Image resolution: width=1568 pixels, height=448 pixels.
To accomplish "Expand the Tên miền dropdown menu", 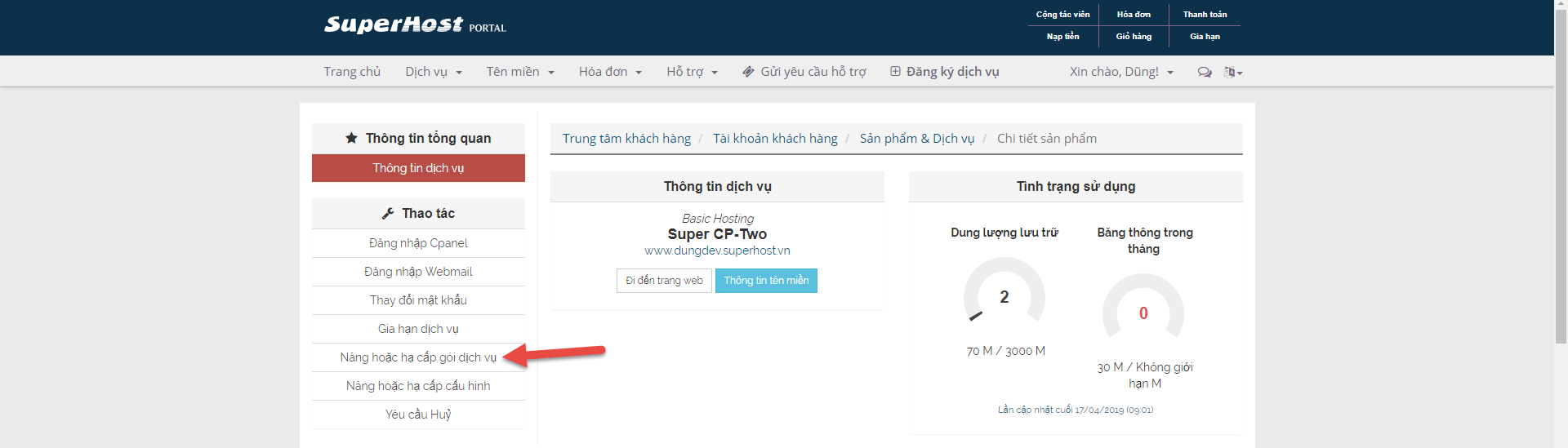I will coord(520,72).
